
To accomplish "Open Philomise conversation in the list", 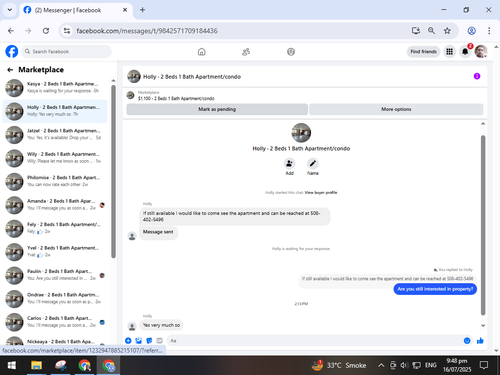I will point(56,181).
